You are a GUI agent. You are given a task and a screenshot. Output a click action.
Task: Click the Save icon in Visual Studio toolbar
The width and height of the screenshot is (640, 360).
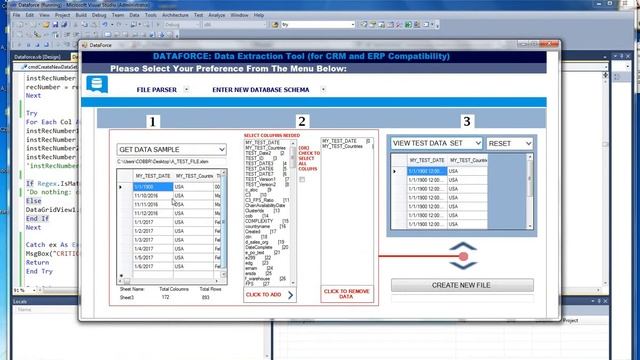pos(55,25)
